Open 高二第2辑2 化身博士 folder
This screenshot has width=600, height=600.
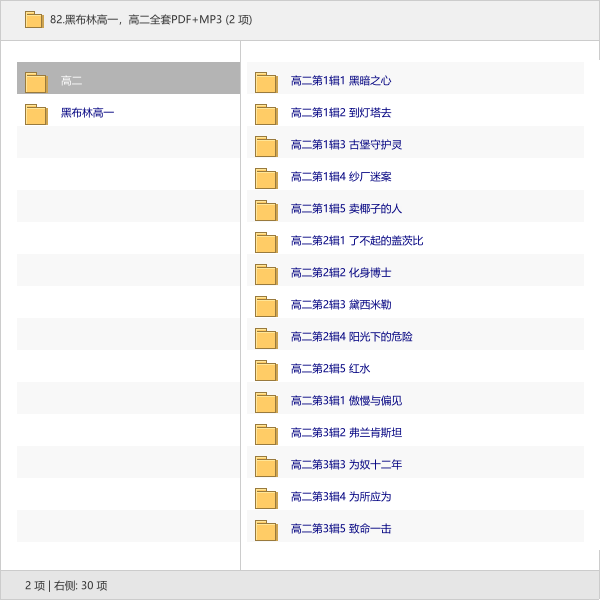340,273
